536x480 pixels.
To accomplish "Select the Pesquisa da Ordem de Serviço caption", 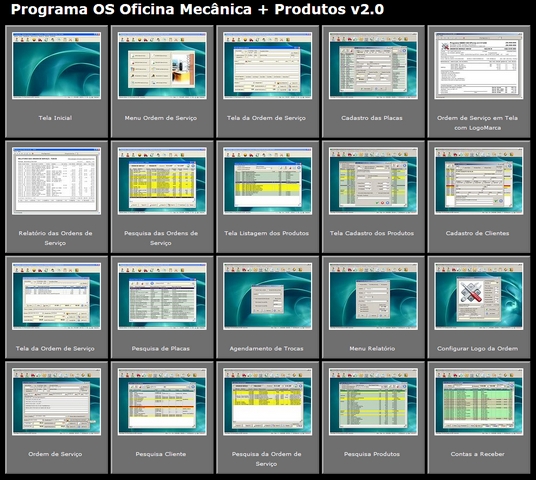I will pyautogui.click(x=266, y=459).
